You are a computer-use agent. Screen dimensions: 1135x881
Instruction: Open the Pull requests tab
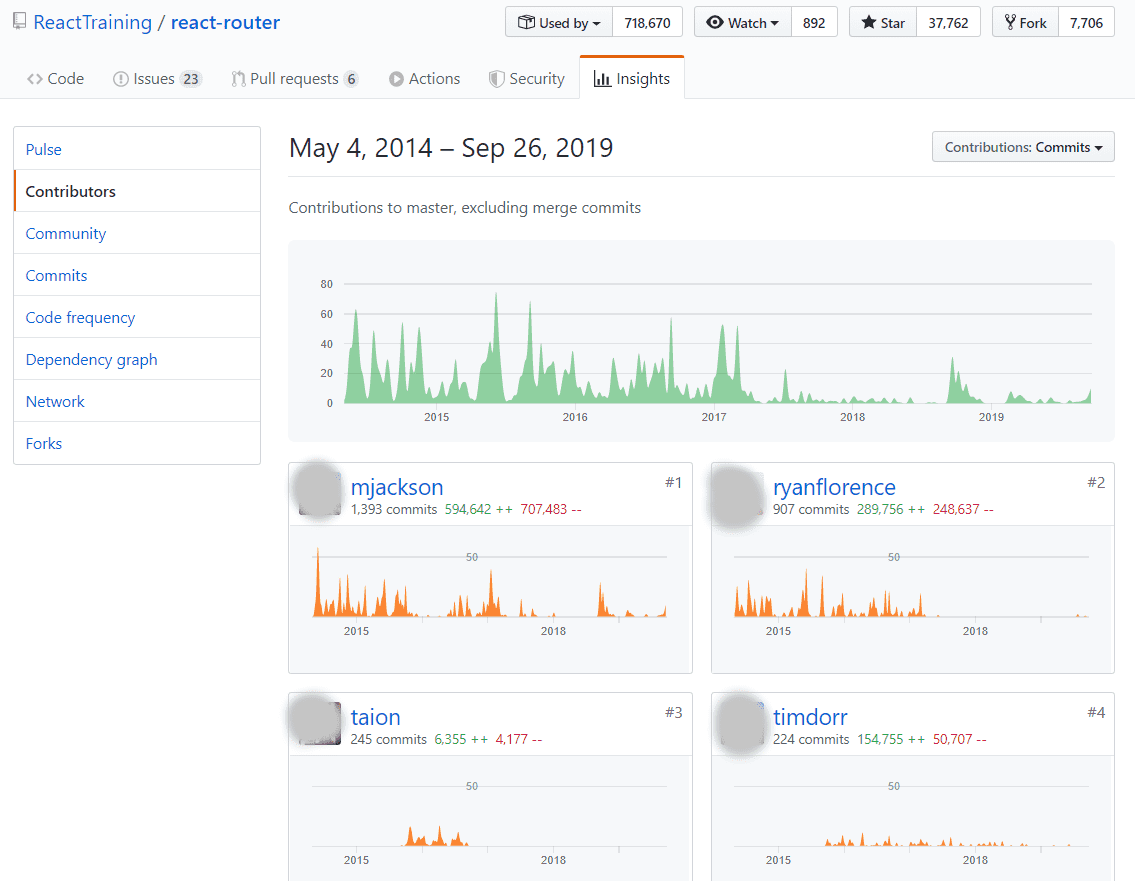295,79
